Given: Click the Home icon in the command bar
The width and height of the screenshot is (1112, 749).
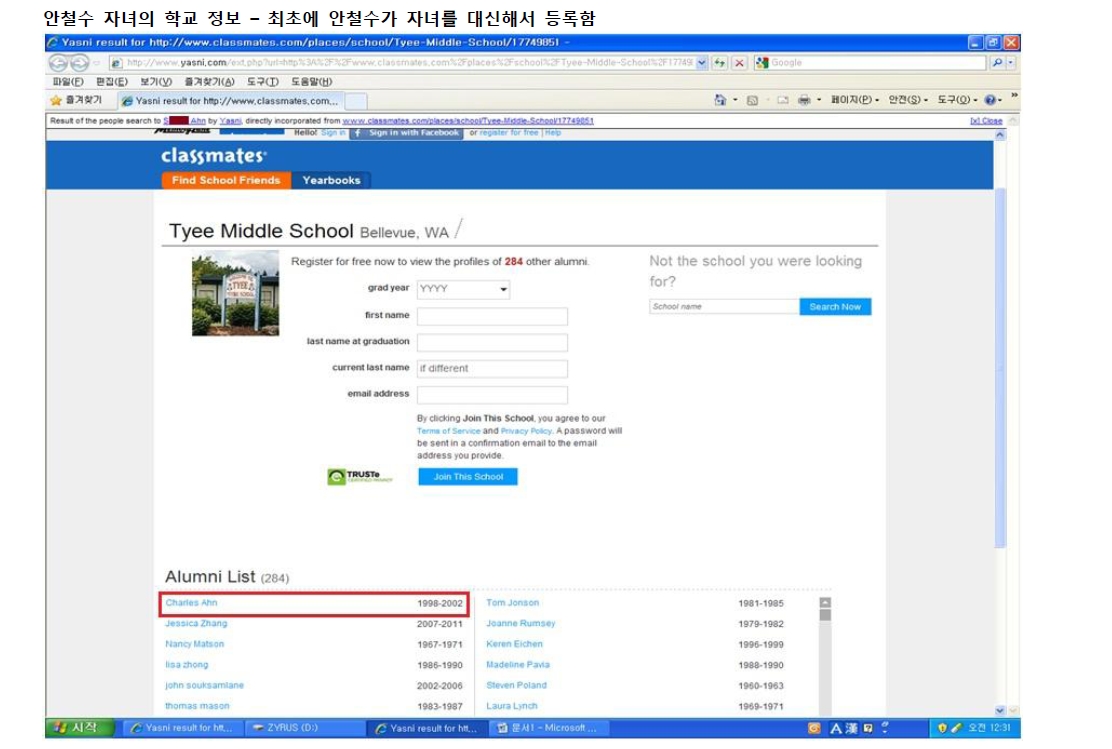Looking at the screenshot, I should [x=720, y=100].
